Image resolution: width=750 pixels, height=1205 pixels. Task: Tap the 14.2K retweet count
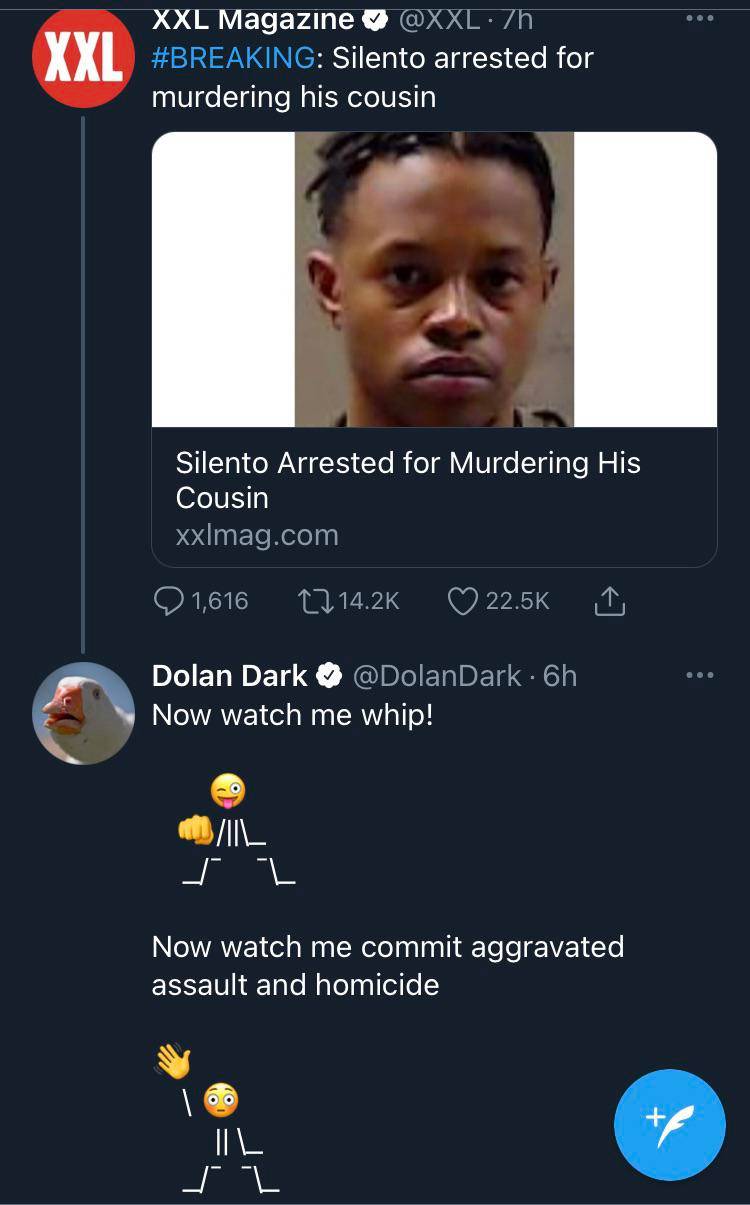tap(368, 600)
